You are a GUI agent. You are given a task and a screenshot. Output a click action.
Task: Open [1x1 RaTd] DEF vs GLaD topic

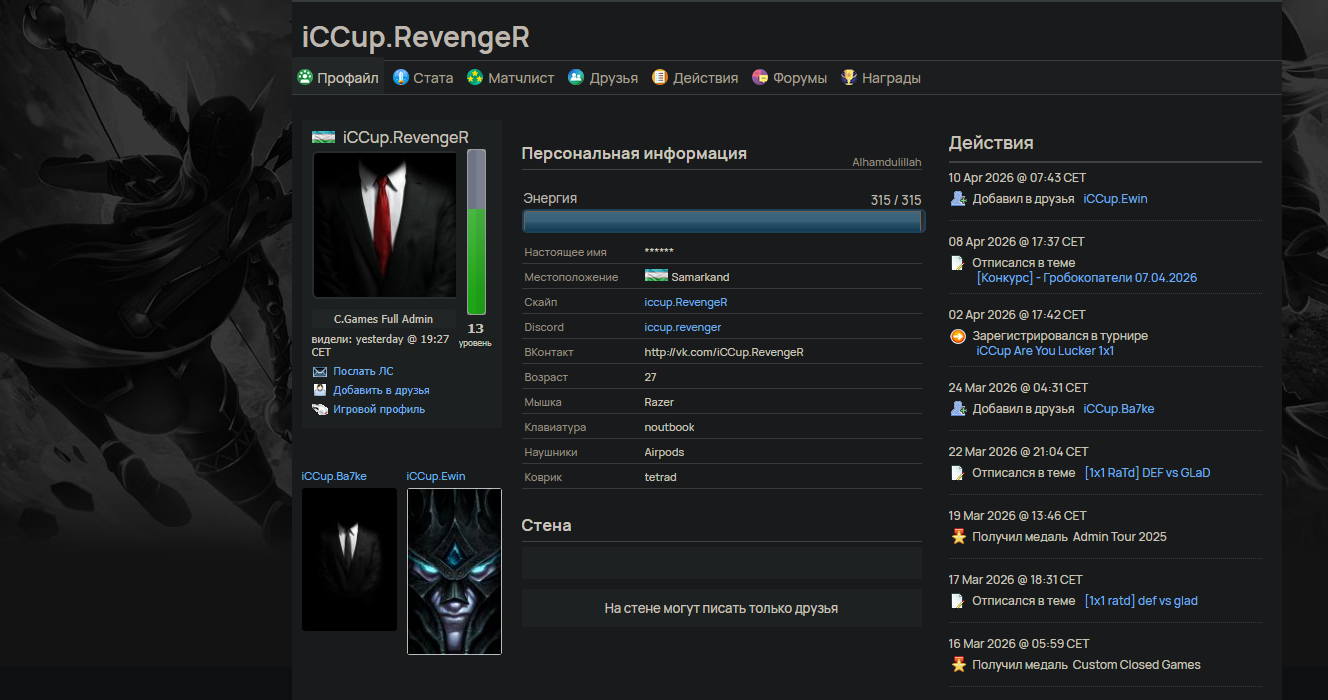(1147, 472)
